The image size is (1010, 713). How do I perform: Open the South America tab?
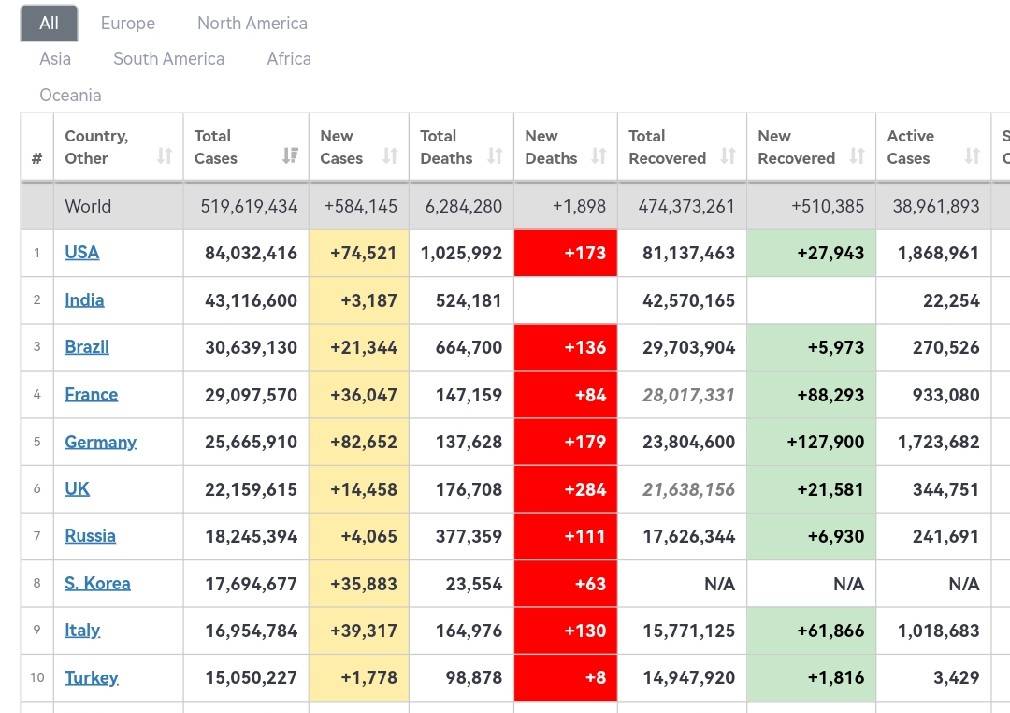coord(169,59)
